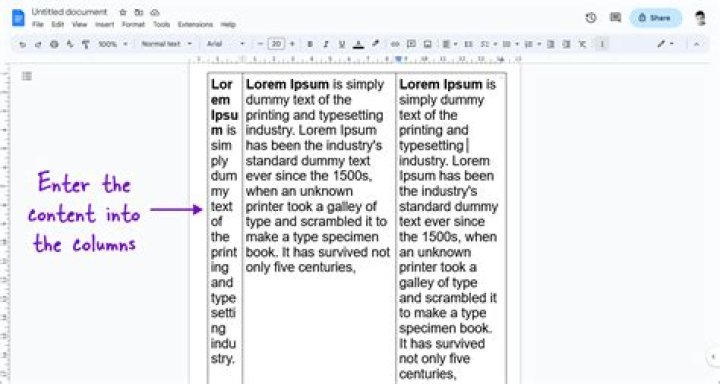720x384 pixels.
Task: Toggle bold formatting
Action: point(310,44)
